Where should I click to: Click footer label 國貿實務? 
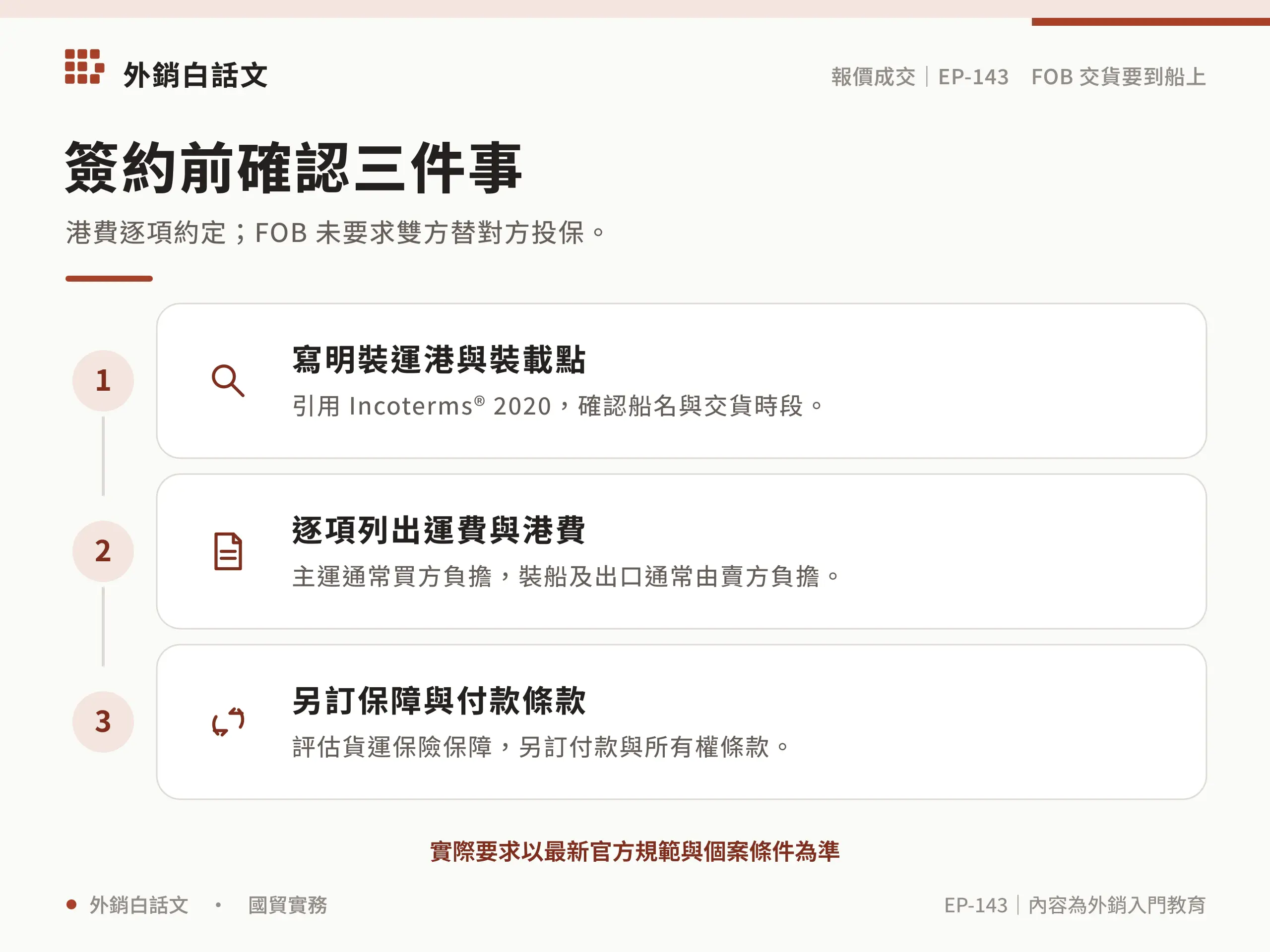(288, 905)
